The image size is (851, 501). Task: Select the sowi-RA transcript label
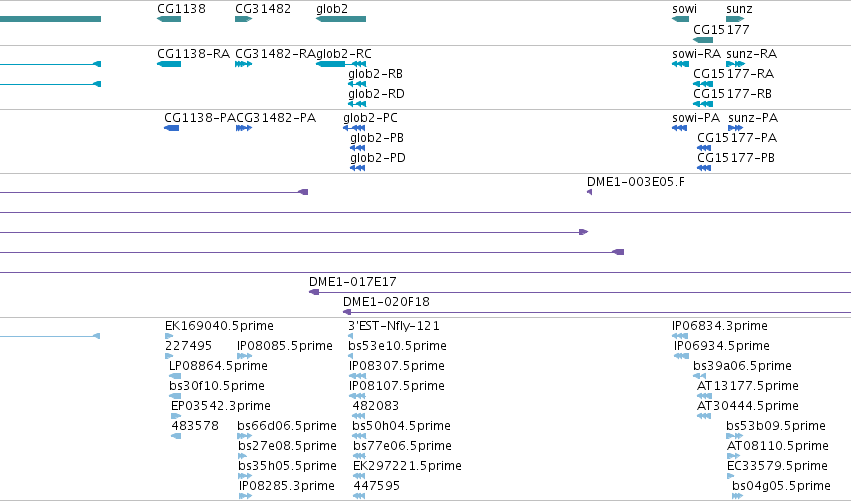click(x=696, y=54)
